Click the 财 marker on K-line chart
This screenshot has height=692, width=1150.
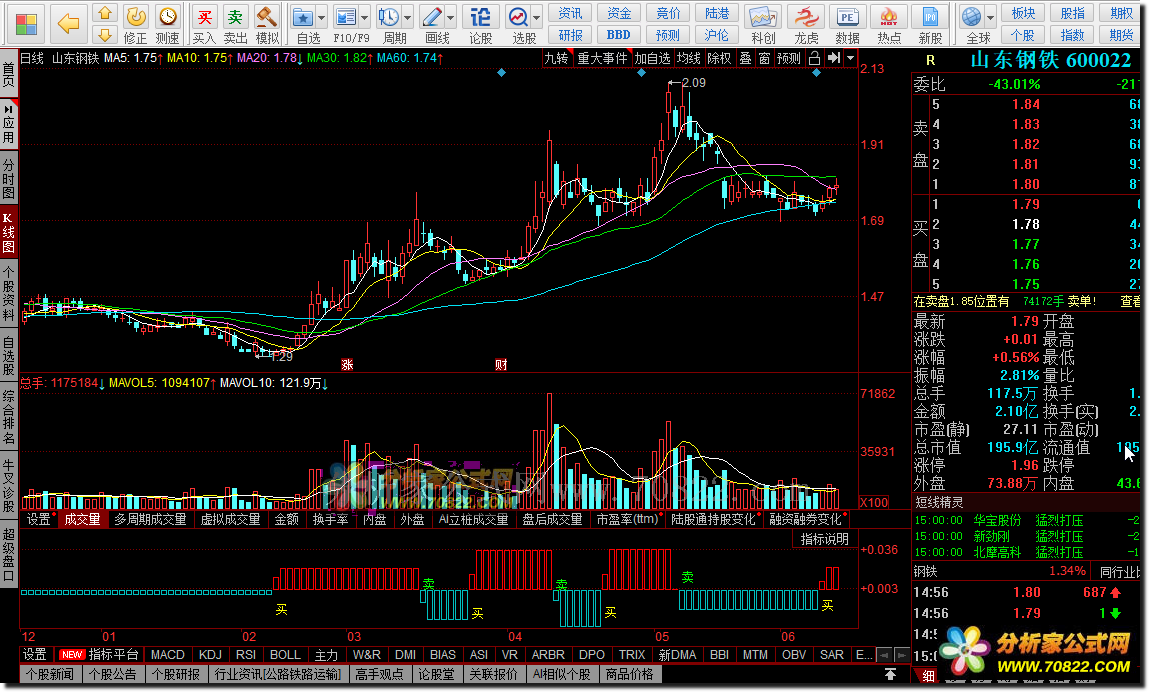[501, 365]
